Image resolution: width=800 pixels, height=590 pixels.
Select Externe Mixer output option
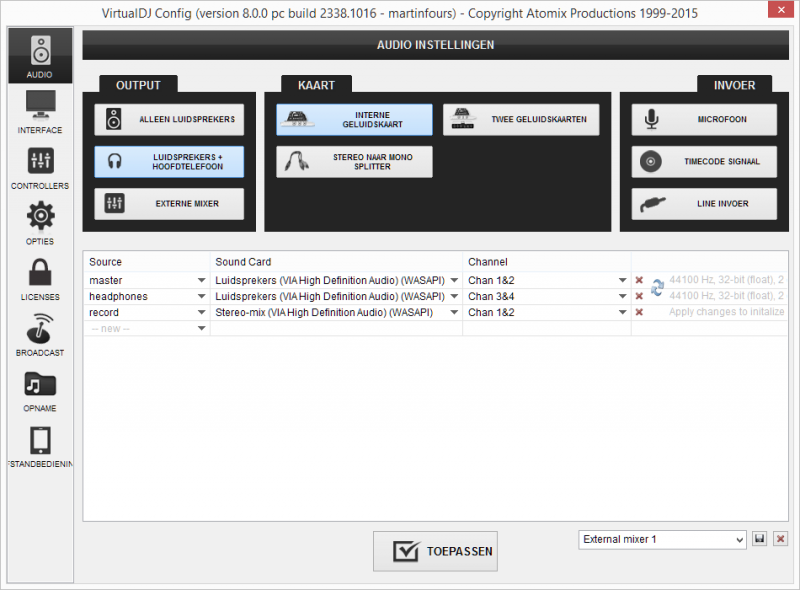pyautogui.click(x=169, y=204)
